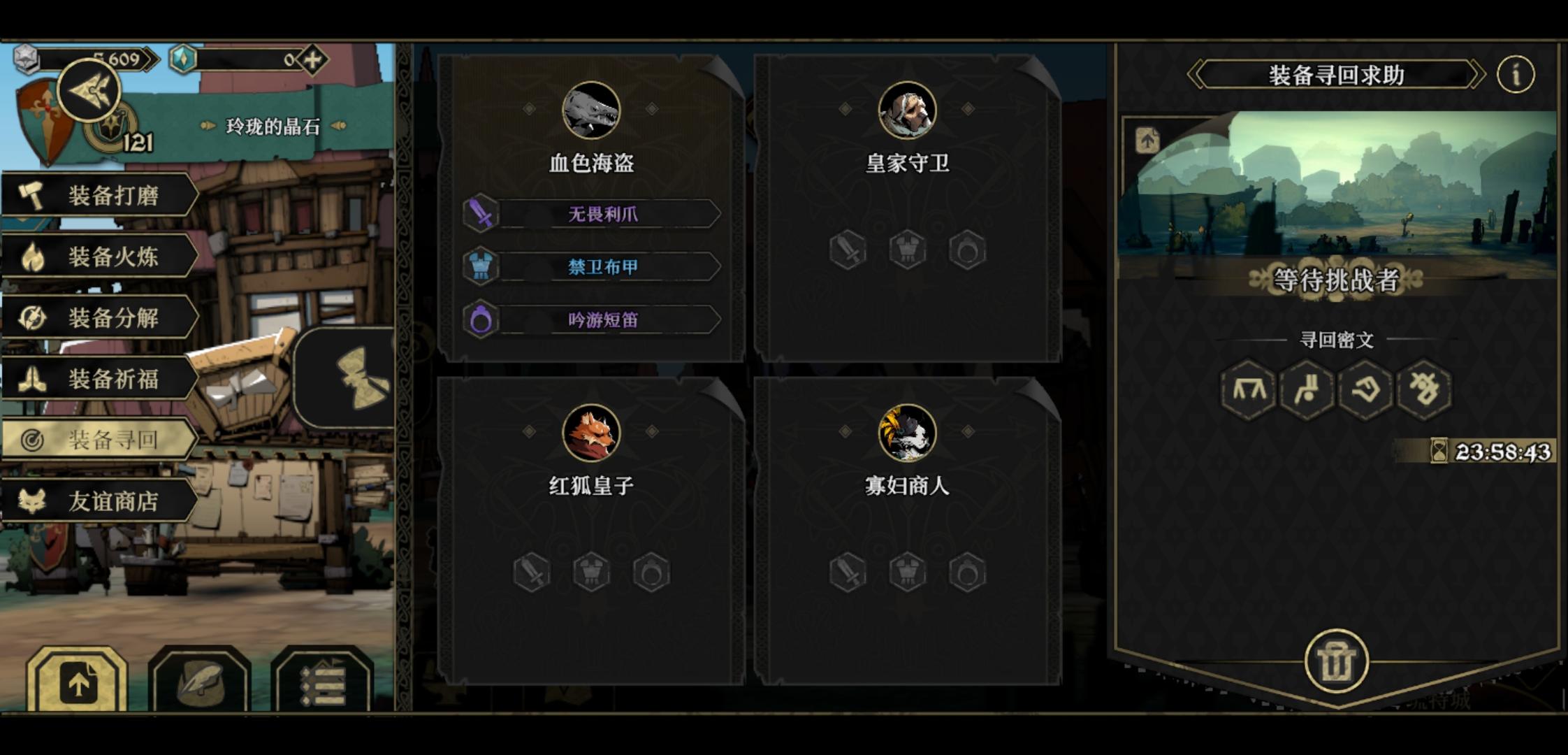The image size is (1568, 755).
Task: Select the empty ring slot under 红狐皇子
Action: tap(651, 573)
